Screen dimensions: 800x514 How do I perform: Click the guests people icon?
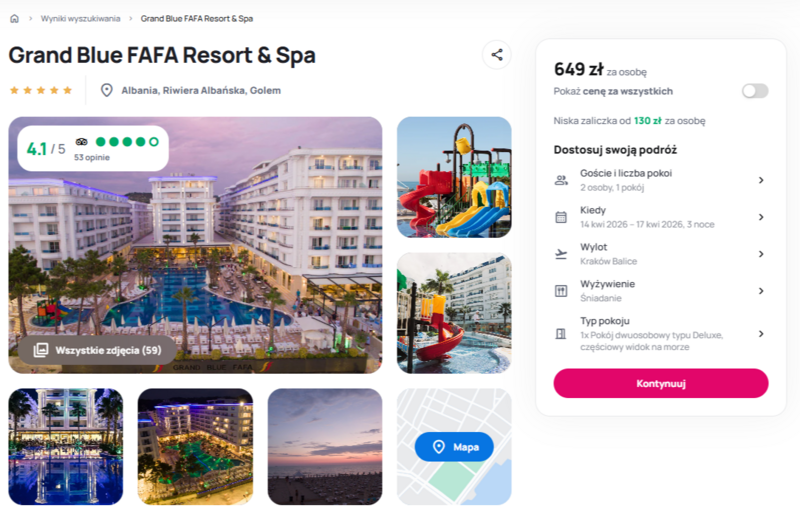[561, 180]
